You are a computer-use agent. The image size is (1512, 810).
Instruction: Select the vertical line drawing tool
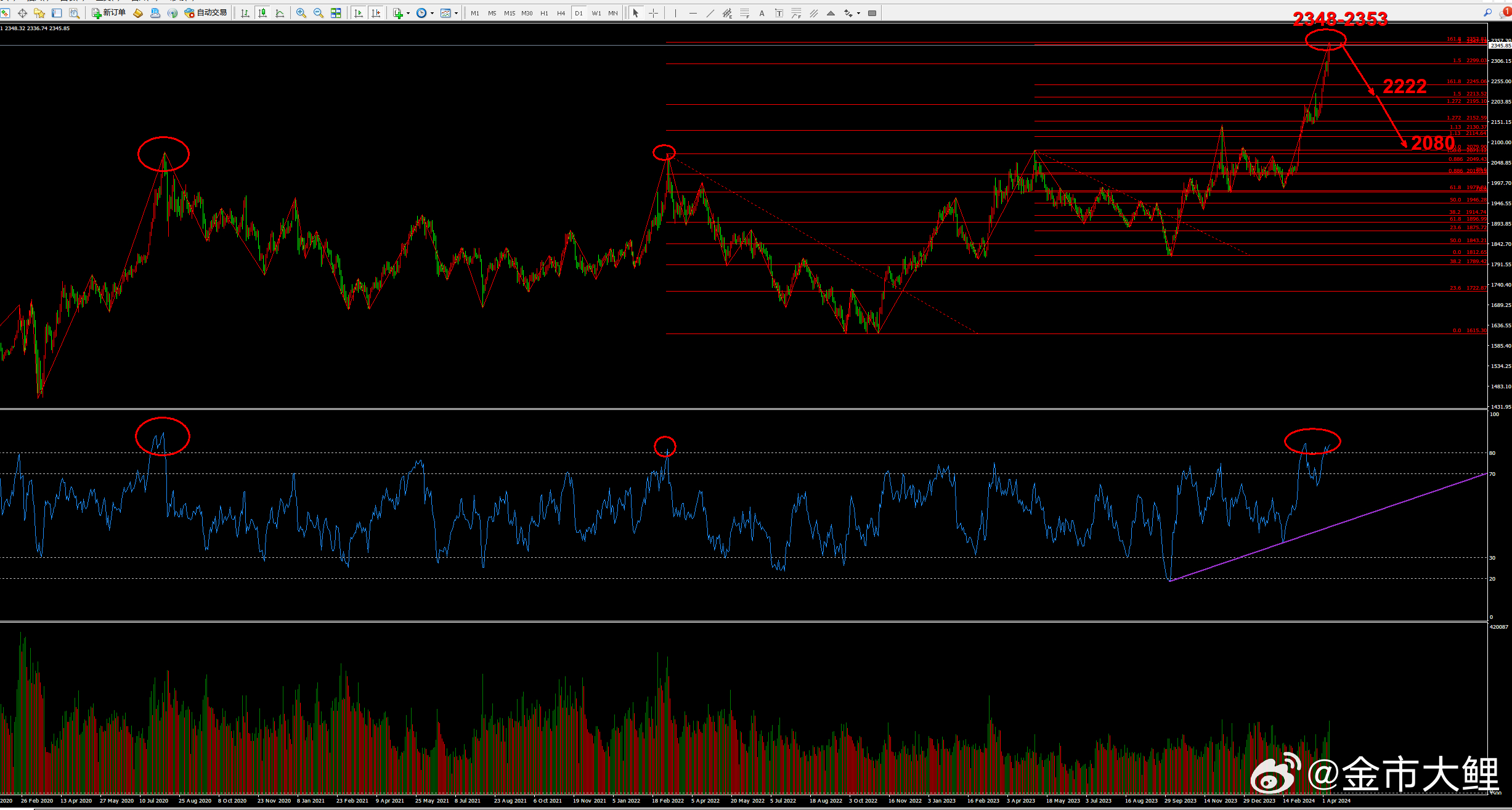(x=675, y=13)
